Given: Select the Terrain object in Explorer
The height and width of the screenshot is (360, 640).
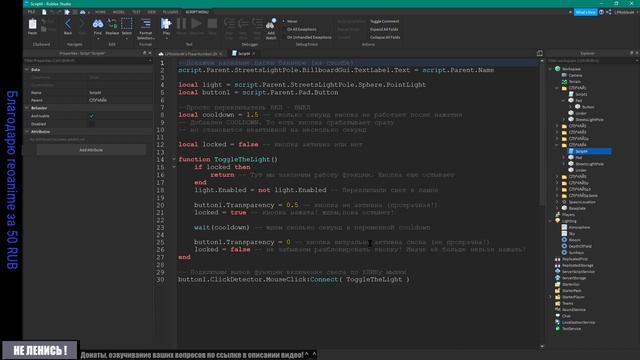Looking at the screenshot, I should coord(574,82).
